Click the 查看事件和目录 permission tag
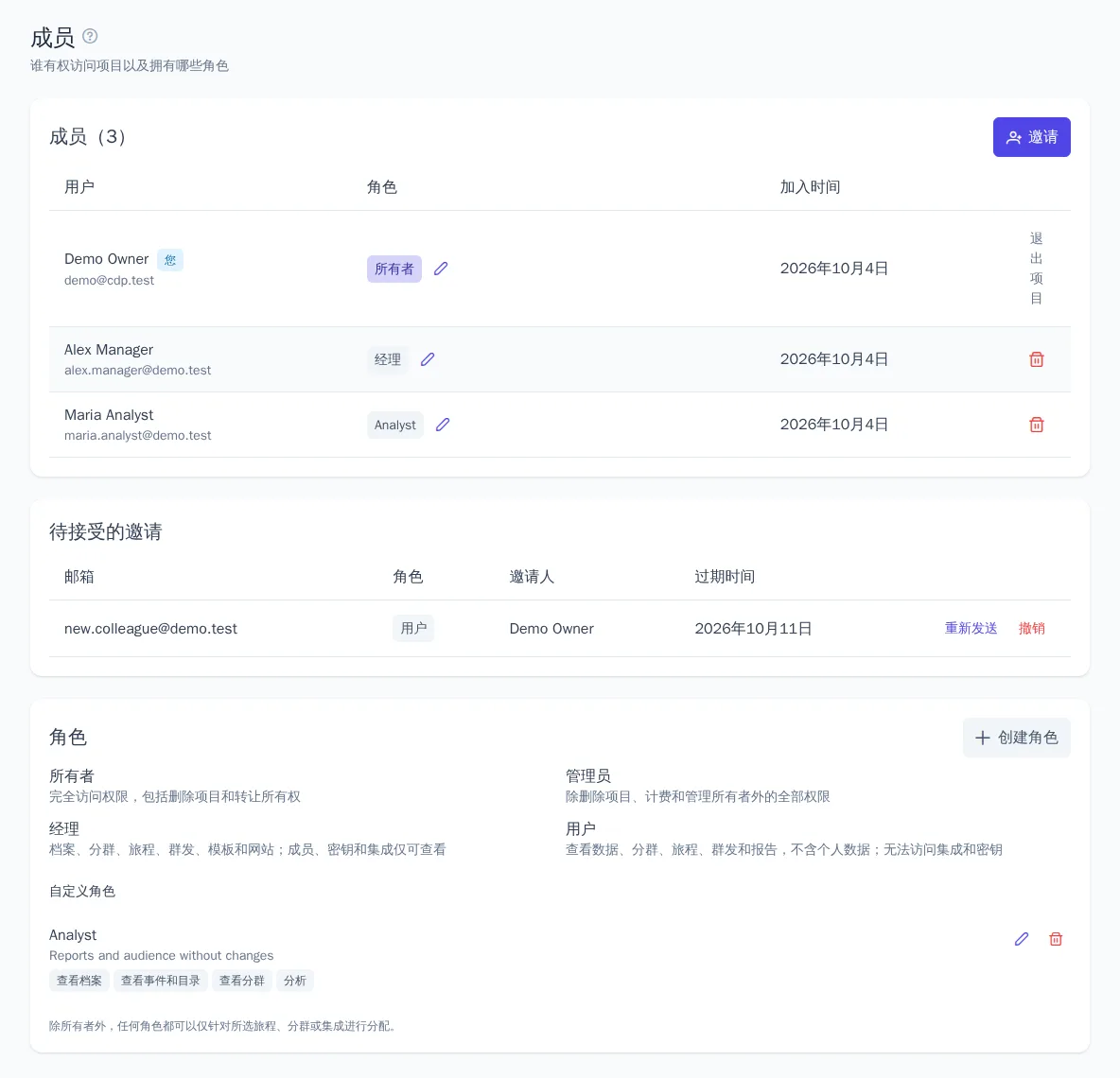The width and height of the screenshot is (1120, 1078). (x=160, y=981)
